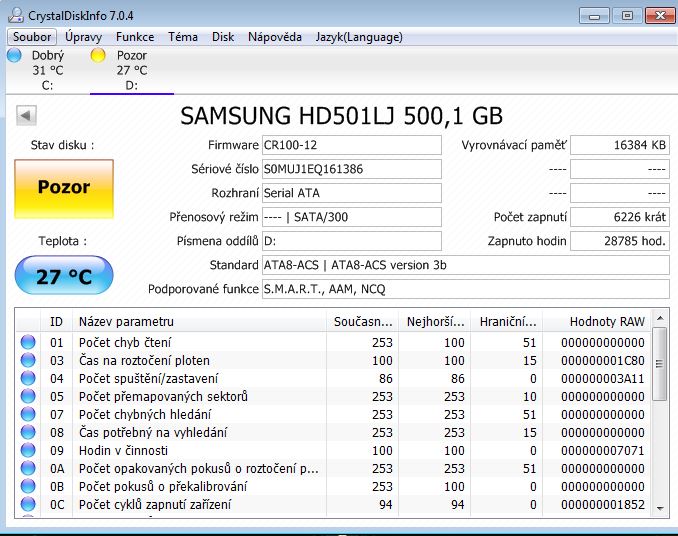This screenshot has height=536, width=678.
Task: Open the Téma menu
Action: (182, 37)
